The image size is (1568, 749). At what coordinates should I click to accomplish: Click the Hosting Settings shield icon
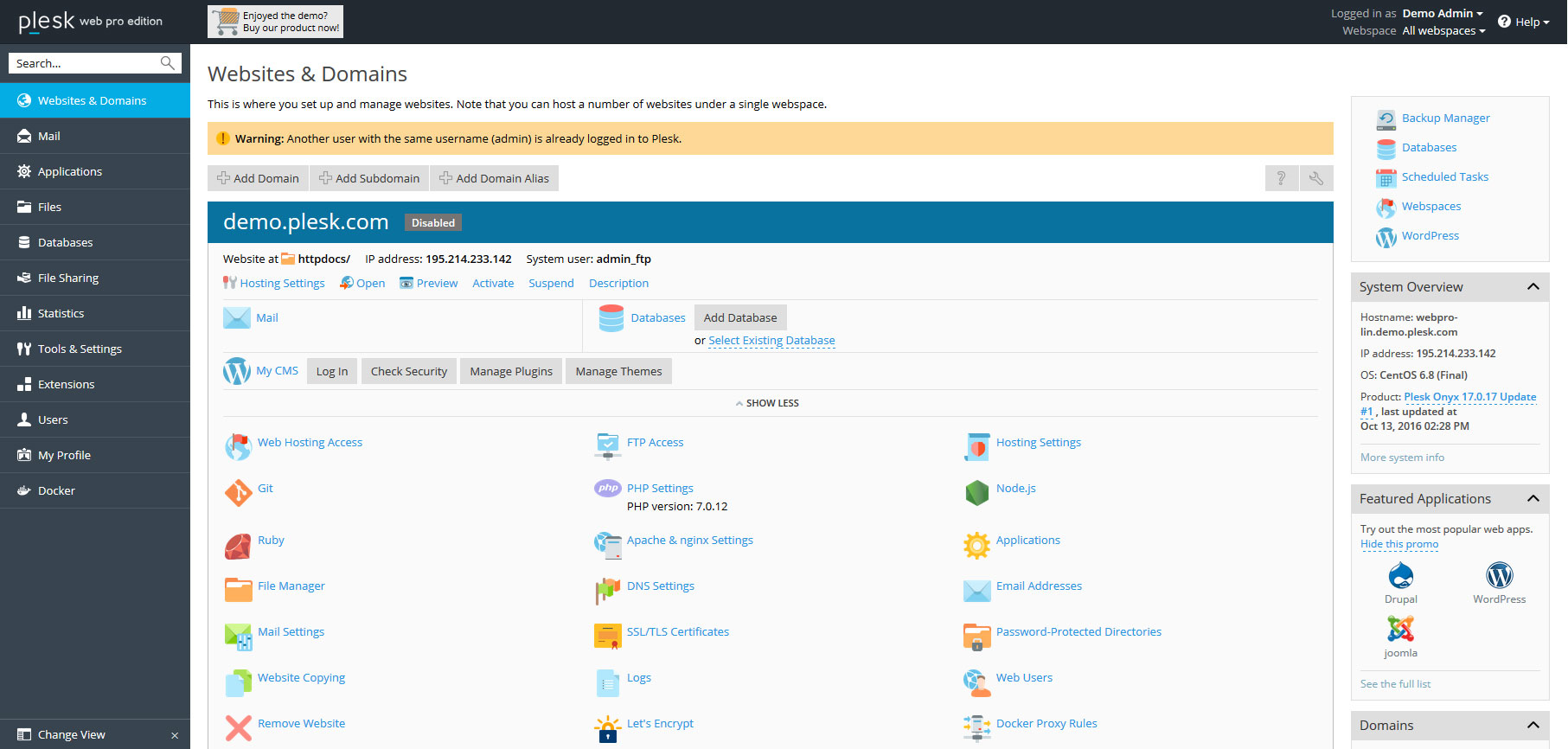[977, 447]
